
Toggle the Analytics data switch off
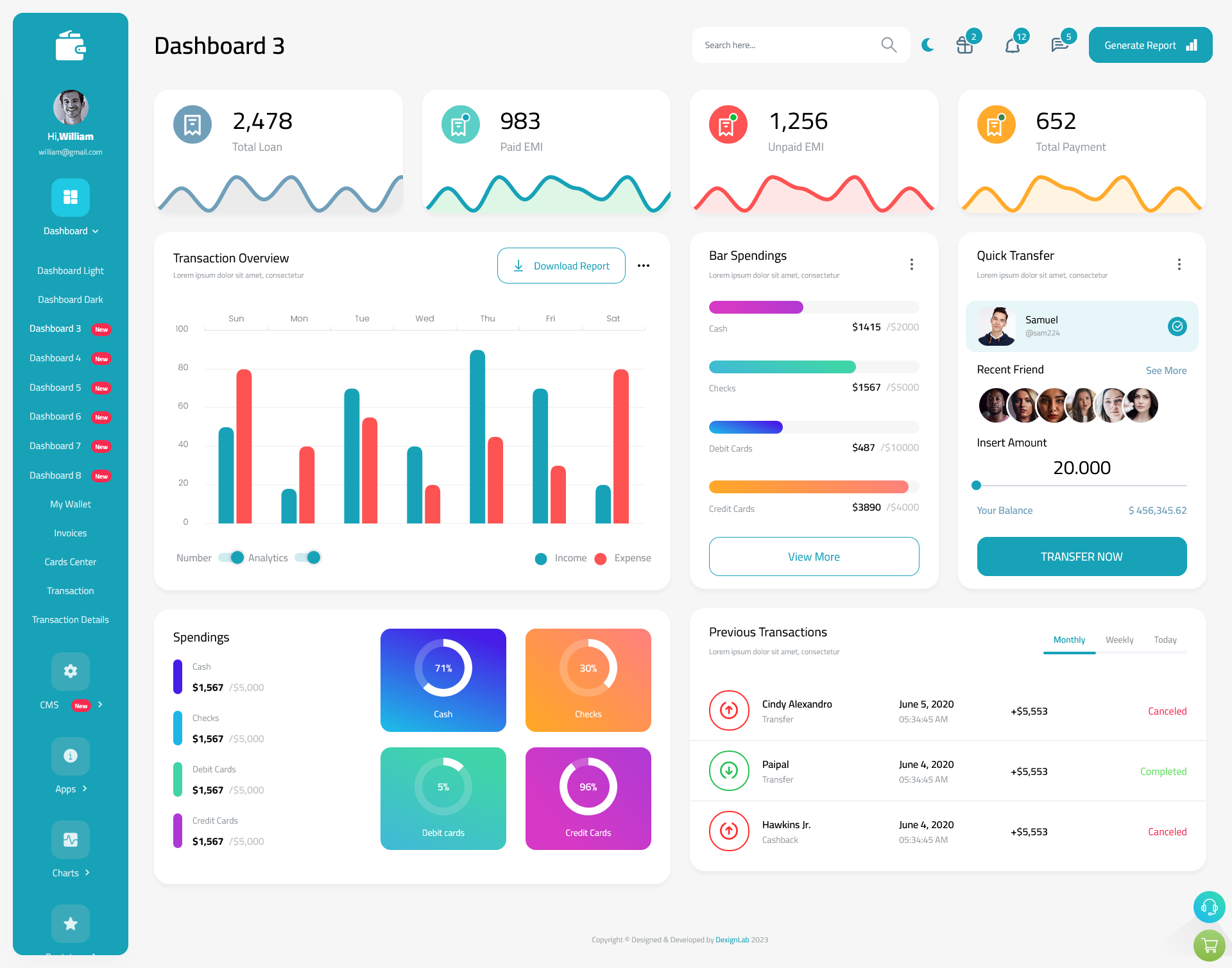(x=311, y=557)
